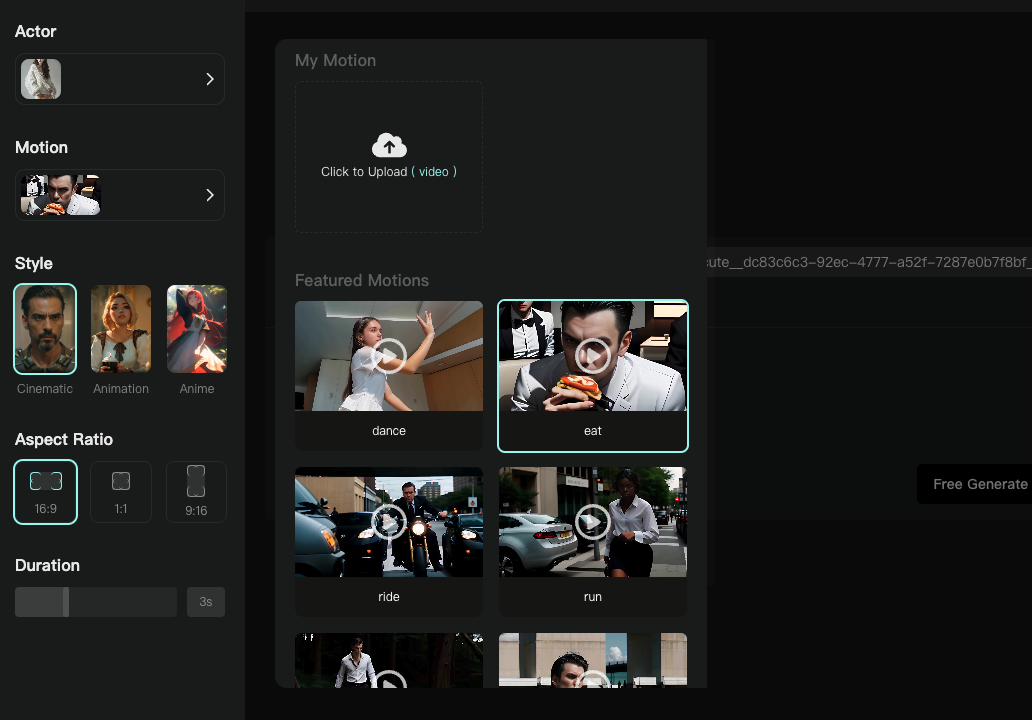The height and width of the screenshot is (720, 1032).
Task: Play the eat motion preview
Action: click(592, 356)
